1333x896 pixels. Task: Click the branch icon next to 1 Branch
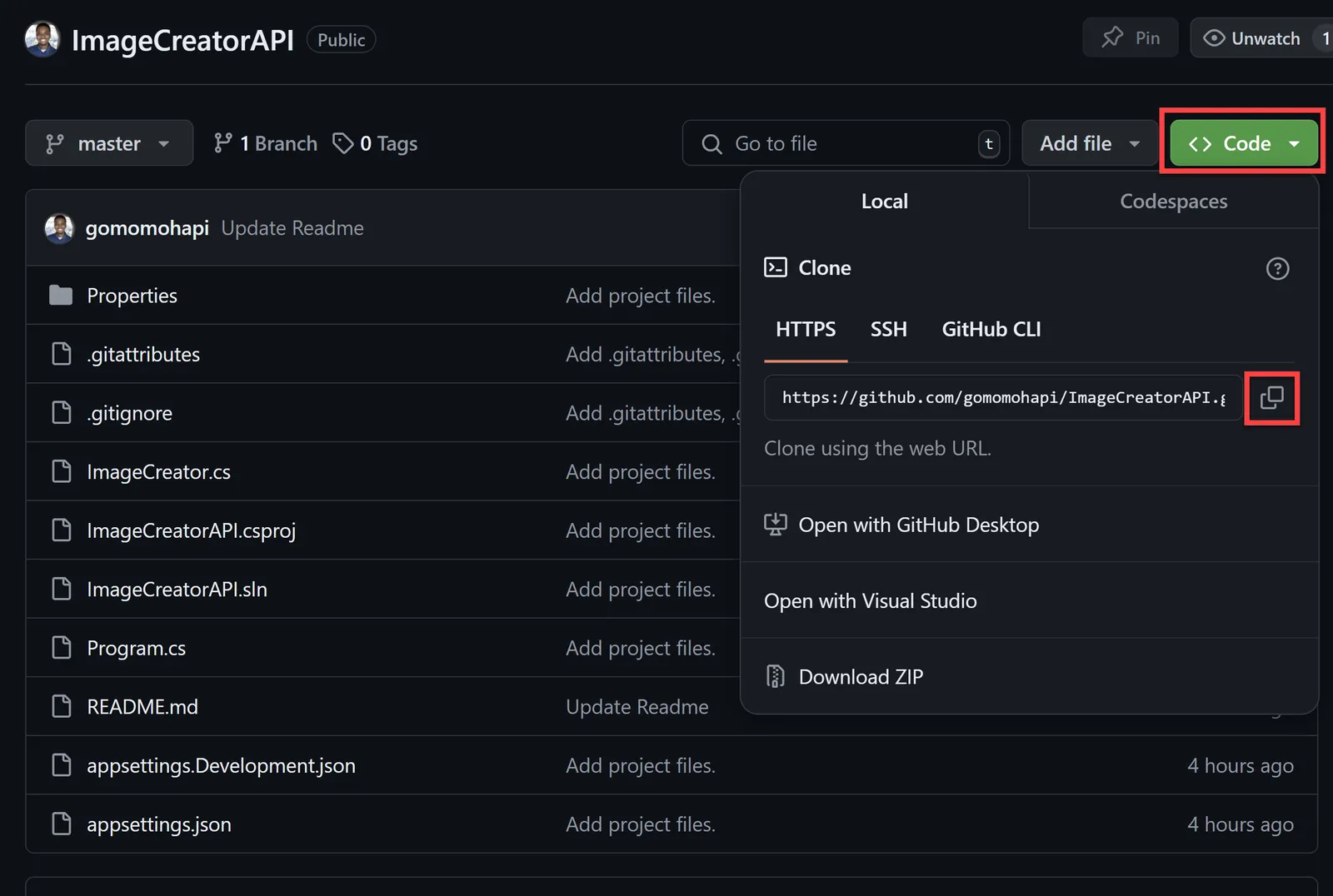[222, 143]
